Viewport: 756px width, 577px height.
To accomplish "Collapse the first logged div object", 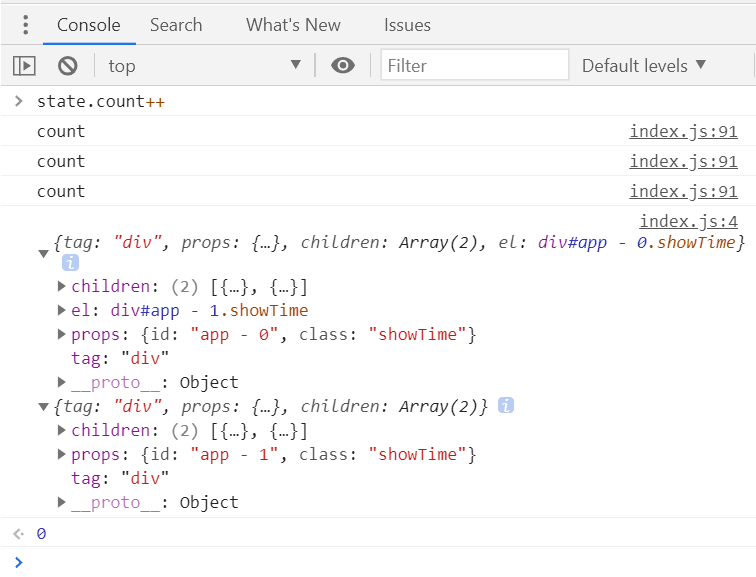I will pyautogui.click(x=43, y=254).
